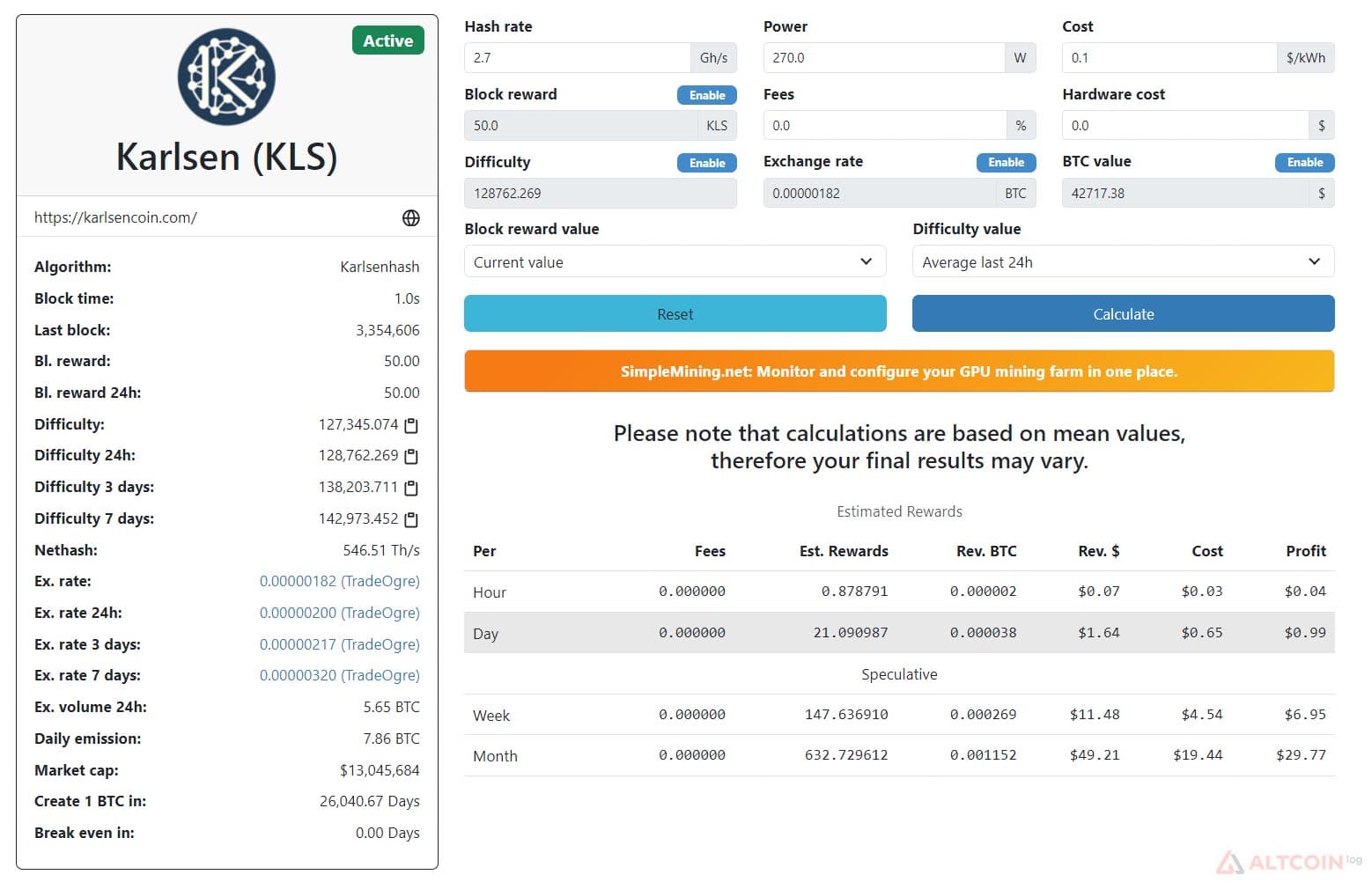Open Ex. rate 7 days TradeOgre link
This screenshot has height=882, width=1372.
coord(339,675)
